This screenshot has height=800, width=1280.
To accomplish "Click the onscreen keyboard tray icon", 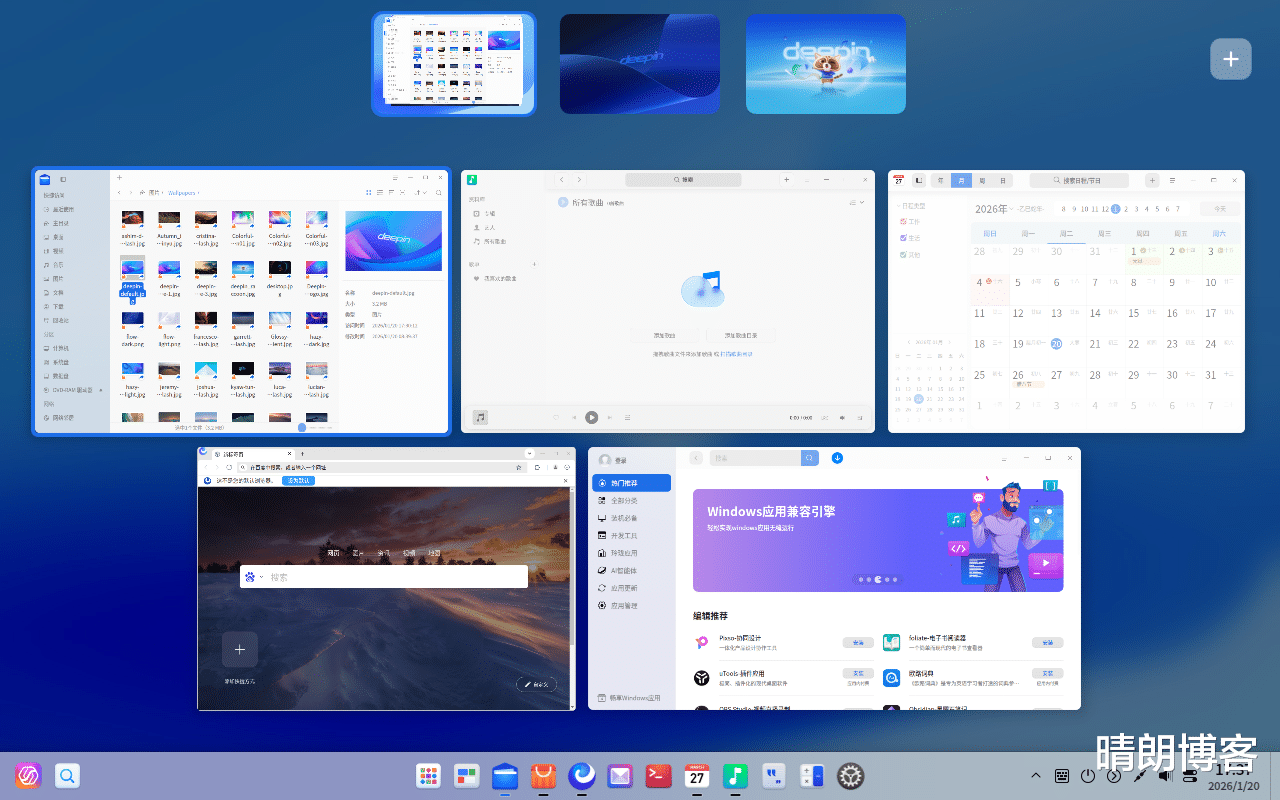I will (x=1062, y=776).
